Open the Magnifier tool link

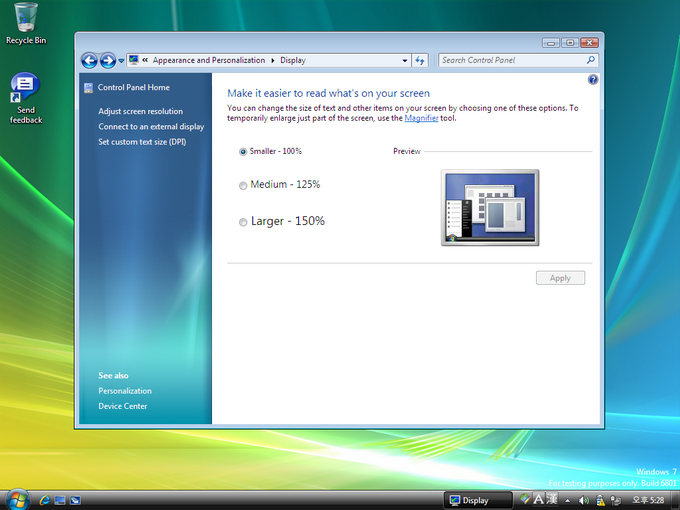pos(421,118)
